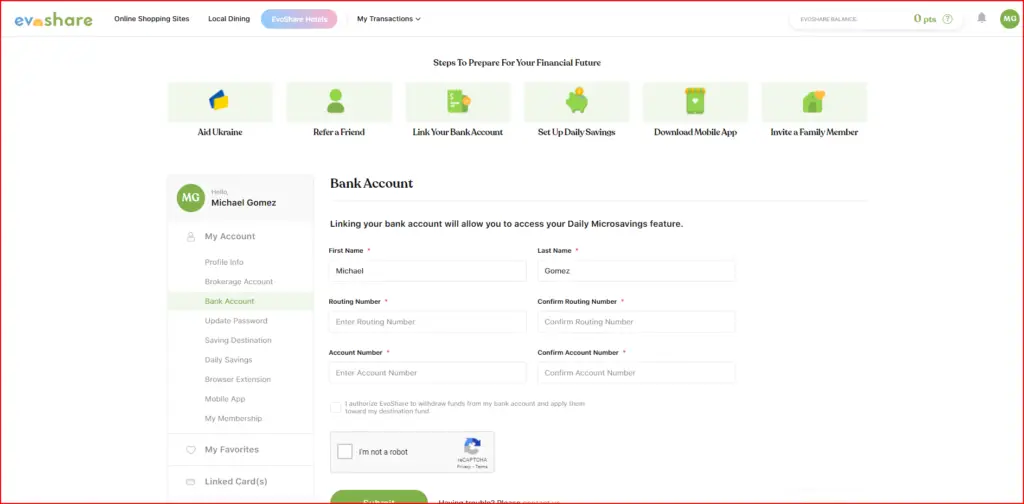Click the Bank Account heading text
The height and width of the screenshot is (504, 1024).
point(372,183)
